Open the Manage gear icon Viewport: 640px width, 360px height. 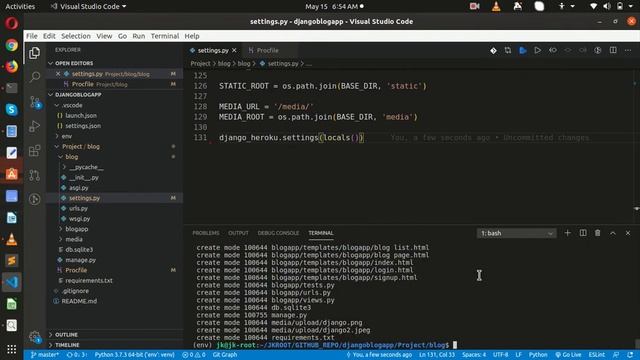coord(35,337)
